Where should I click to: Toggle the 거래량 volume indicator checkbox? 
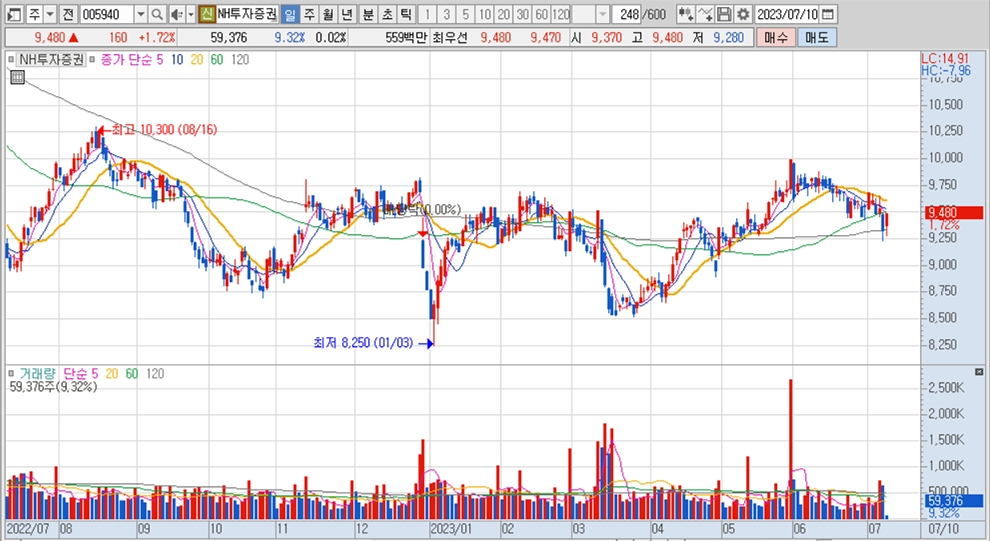click(13, 373)
